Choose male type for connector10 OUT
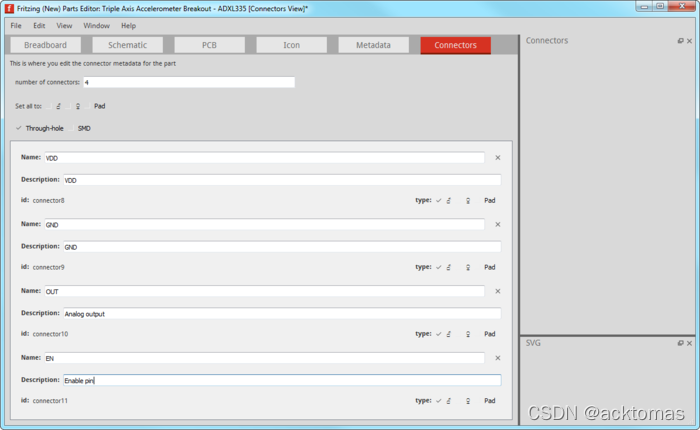The width and height of the screenshot is (700, 430). coord(444,334)
